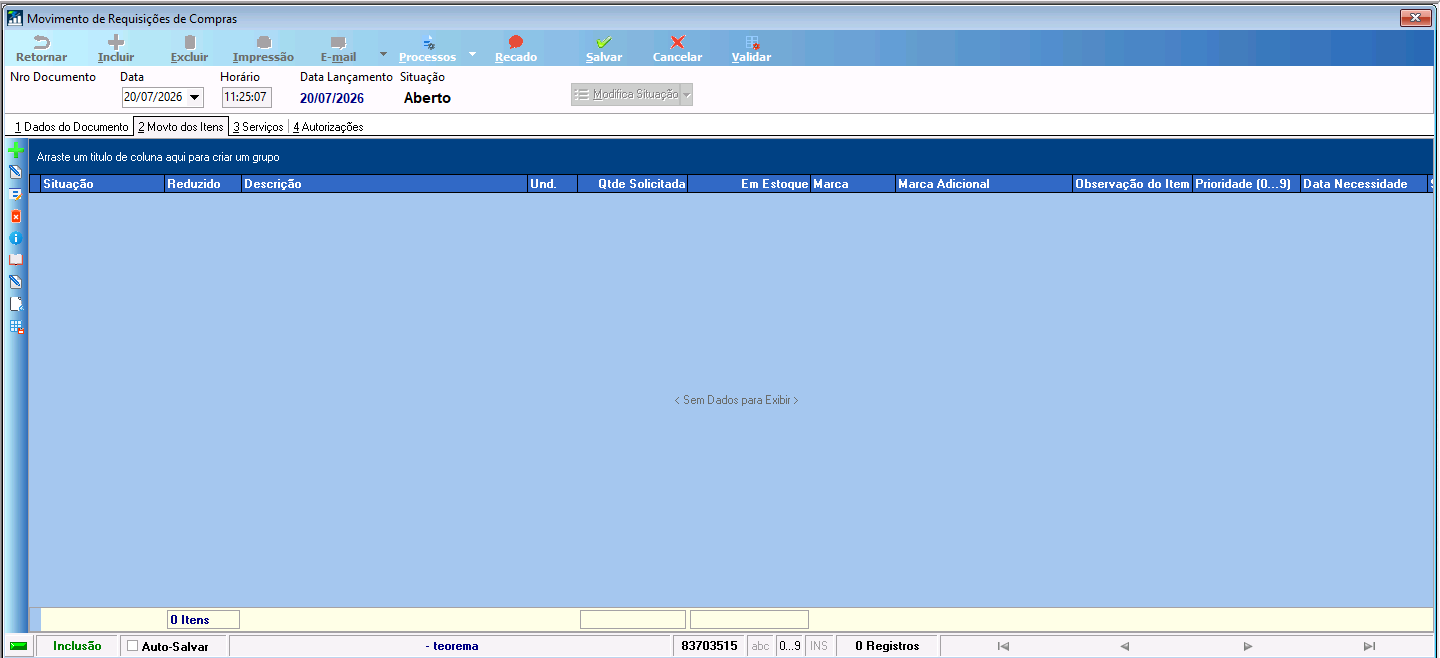This screenshot has width=1440, height=658.
Task: Click the Marca Adicional column header
Action: click(984, 184)
